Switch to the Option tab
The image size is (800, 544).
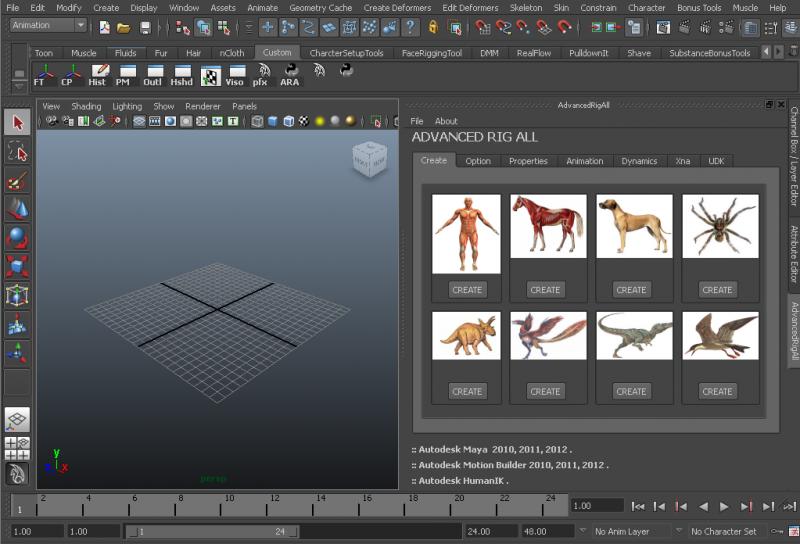point(478,161)
